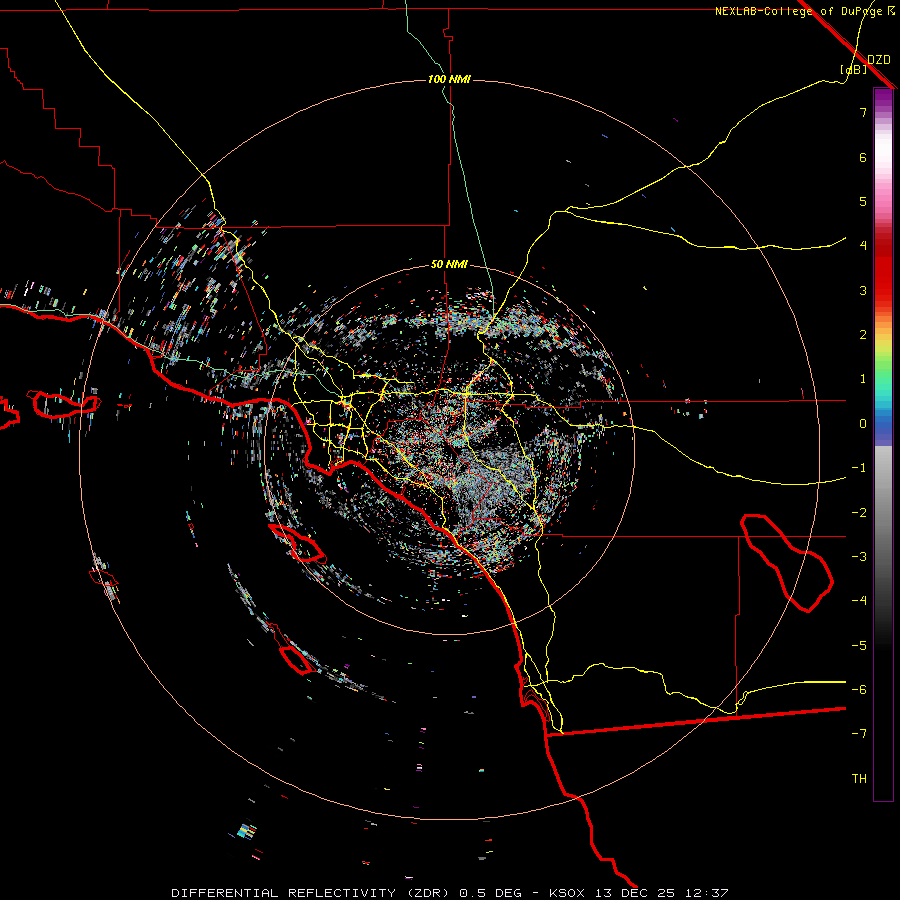Viewport: 900px width, 900px height.
Task: Click the 0 value on the dB scale
Action: pos(863,424)
